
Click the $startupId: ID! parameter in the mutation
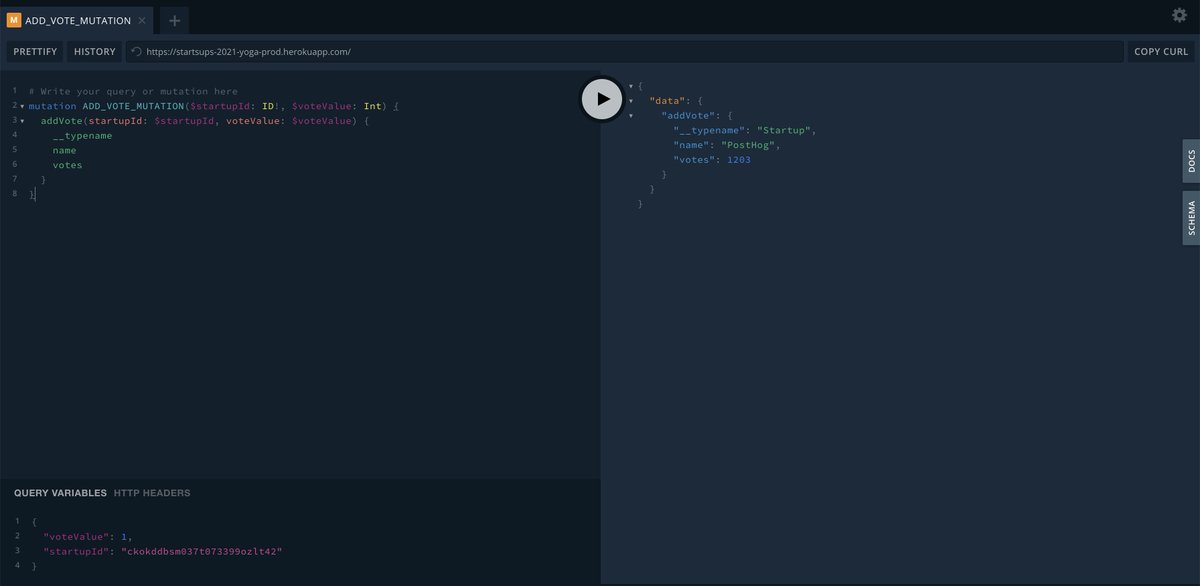(236, 106)
